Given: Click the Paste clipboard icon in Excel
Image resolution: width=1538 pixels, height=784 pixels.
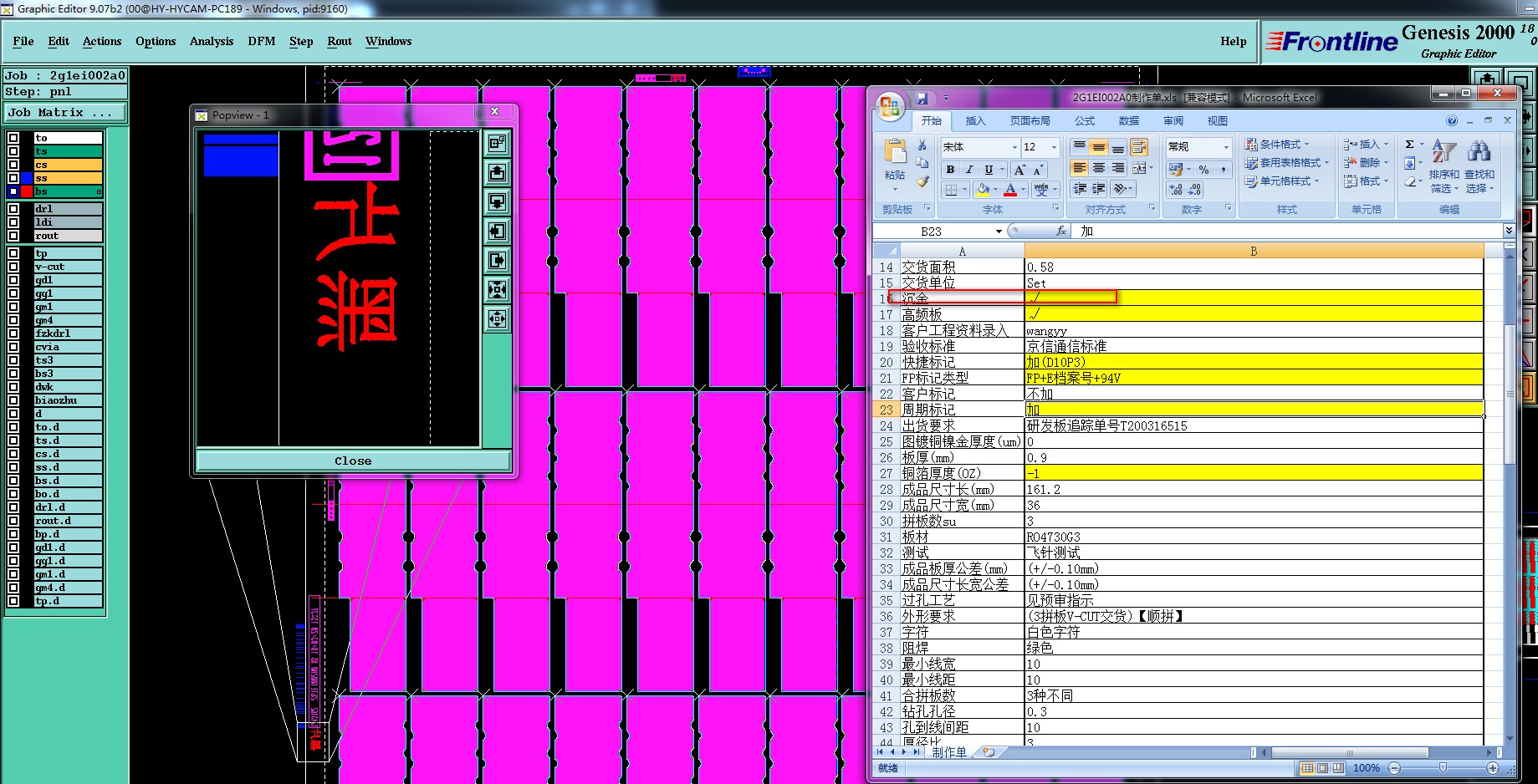Looking at the screenshot, I should point(895,152).
